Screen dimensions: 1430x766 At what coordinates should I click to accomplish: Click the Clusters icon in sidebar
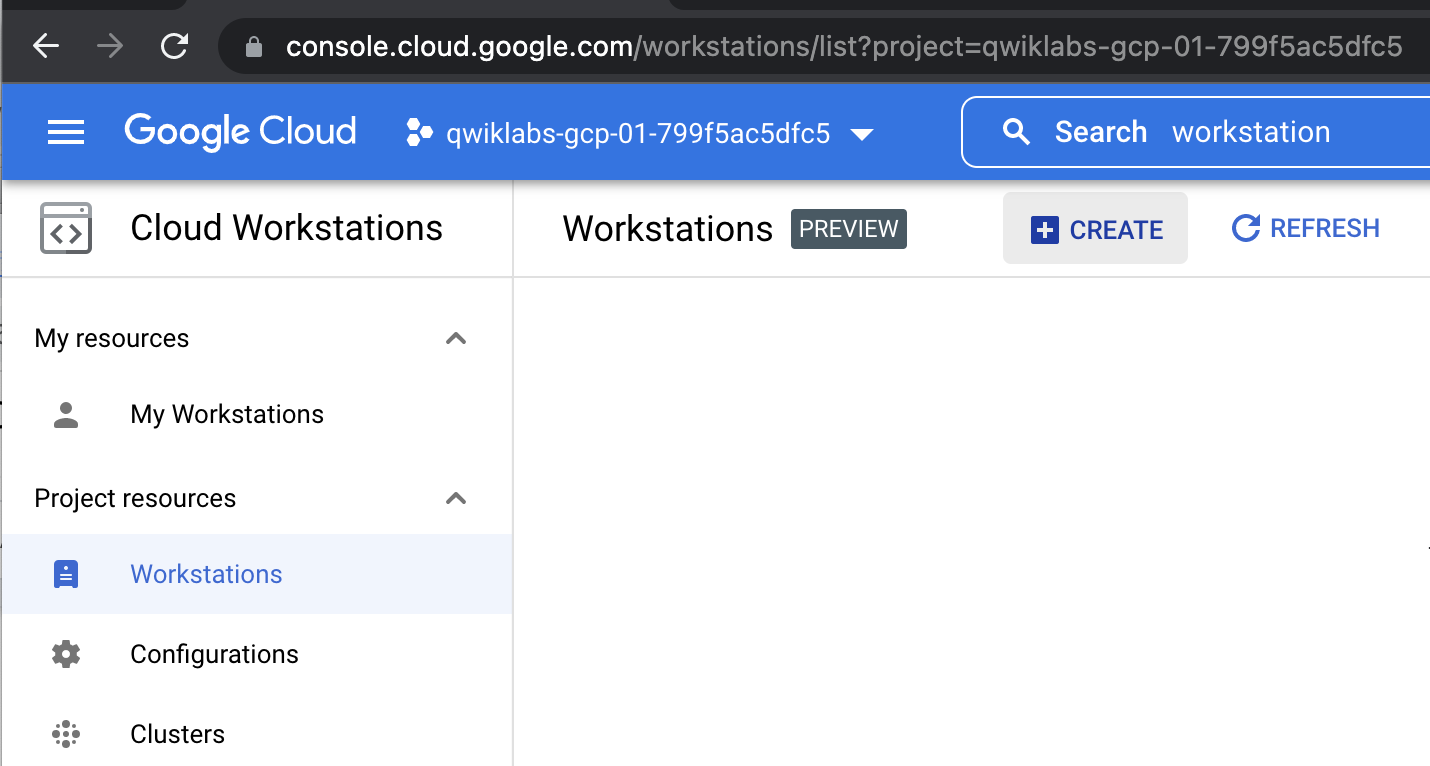tap(65, 733)
